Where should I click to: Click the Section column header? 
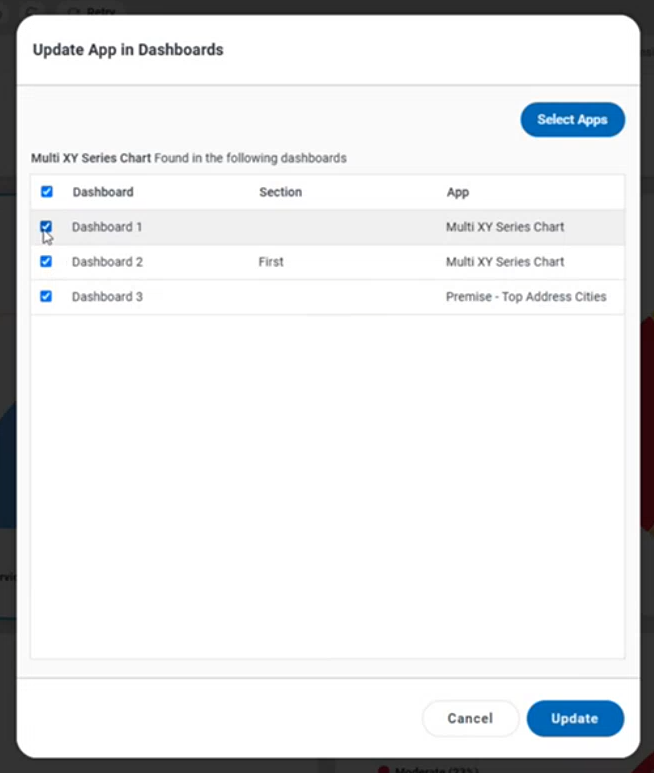pos(280,192)
